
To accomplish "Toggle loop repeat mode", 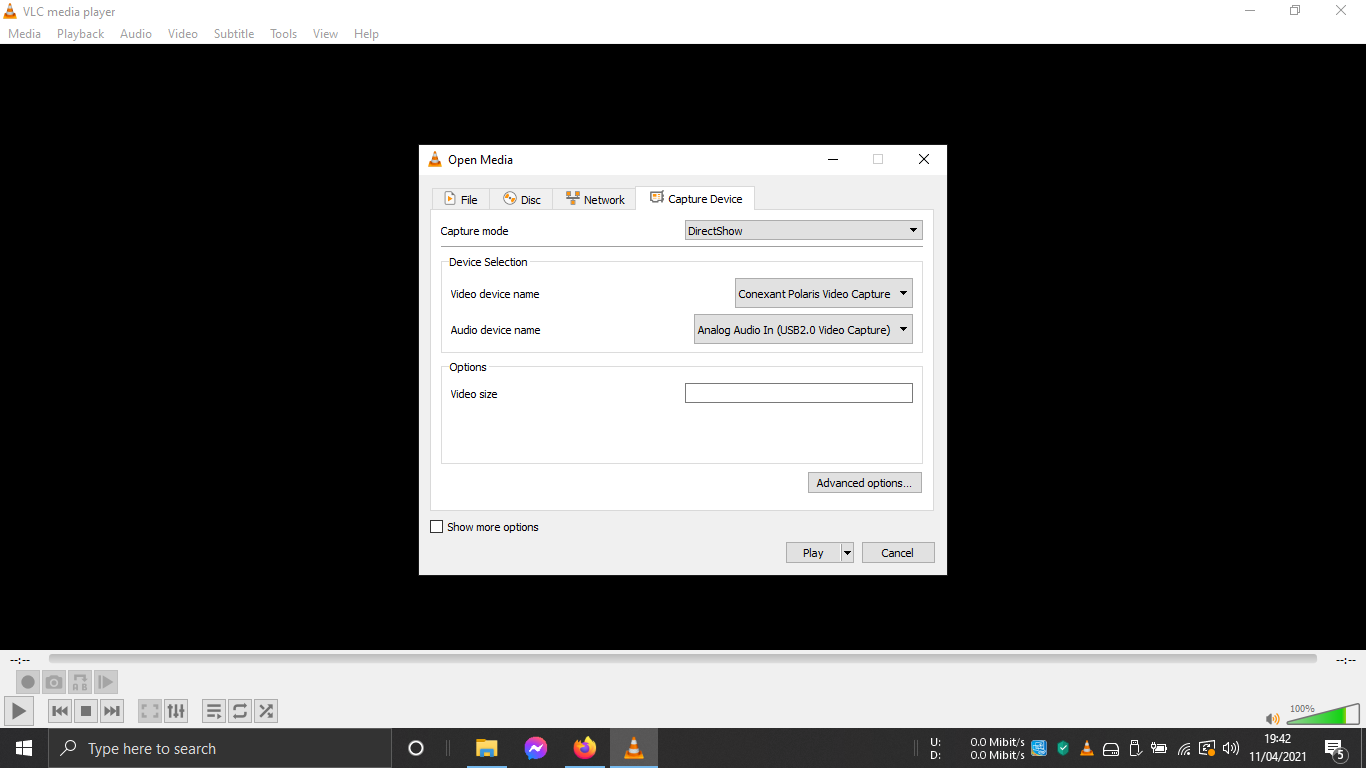I will pos(240,711).
